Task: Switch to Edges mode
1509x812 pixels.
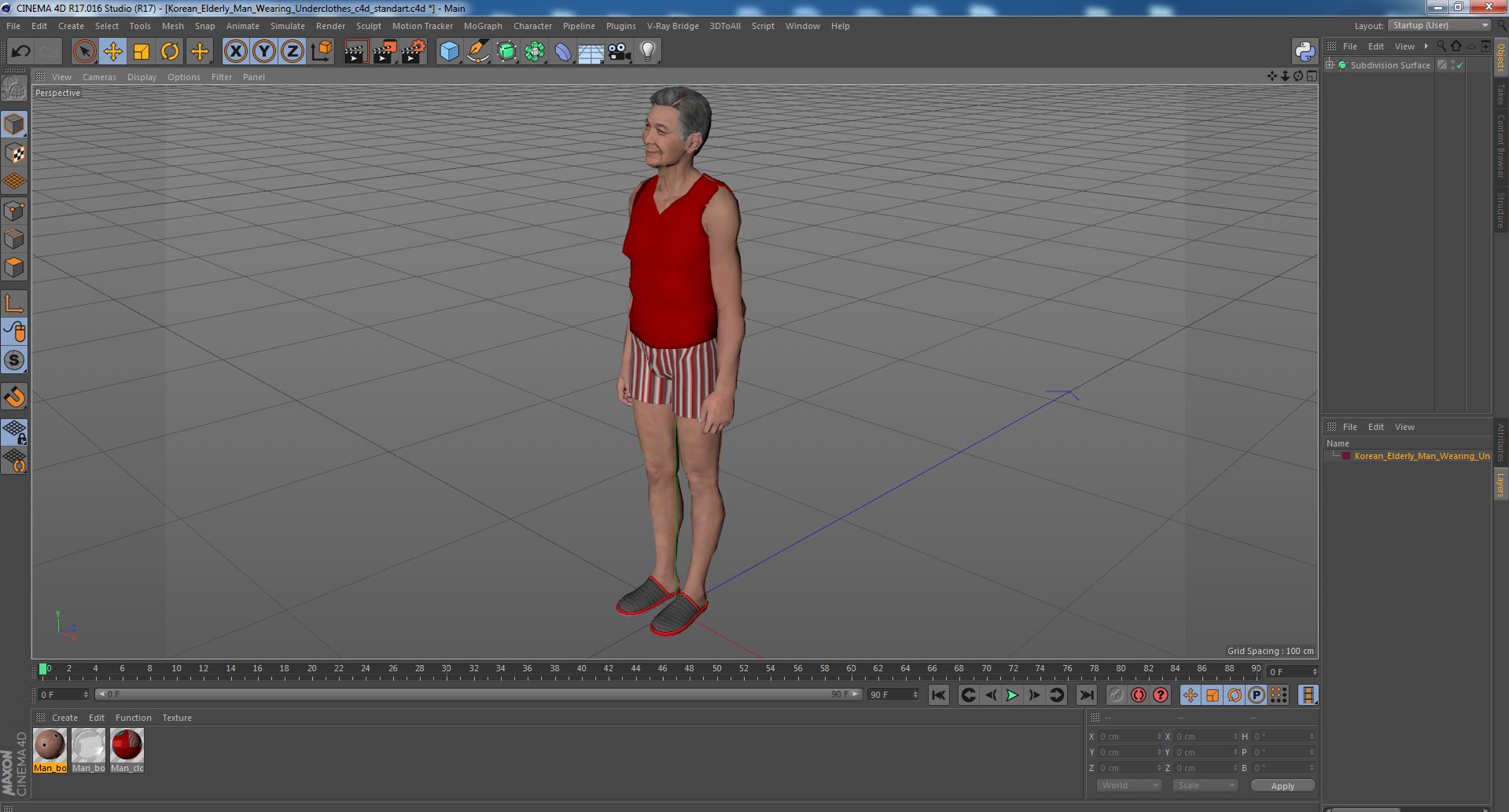Action: (14, 239)
